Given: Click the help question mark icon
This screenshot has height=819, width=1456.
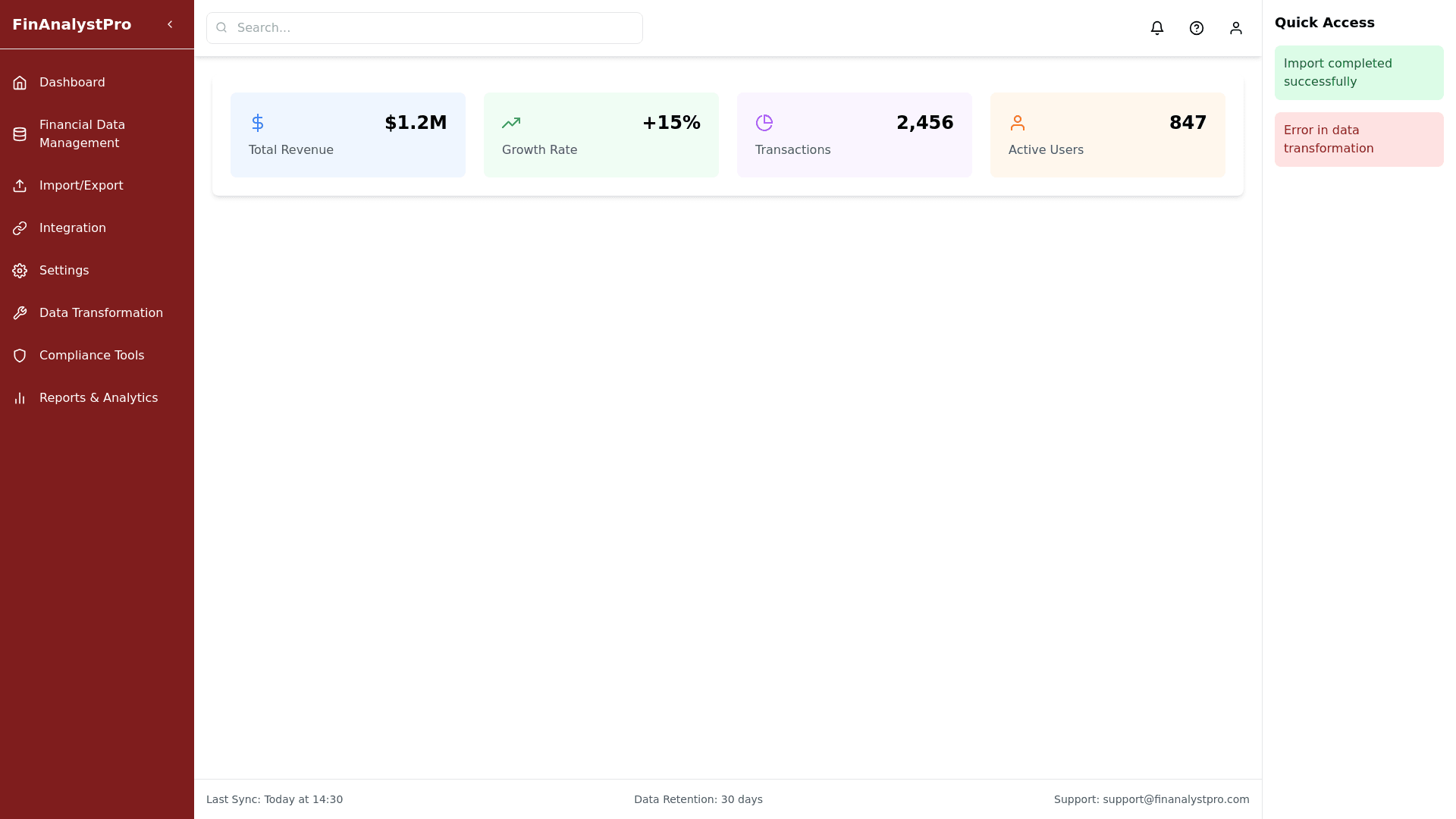Looking at the screenshot, I should 1197,27.
